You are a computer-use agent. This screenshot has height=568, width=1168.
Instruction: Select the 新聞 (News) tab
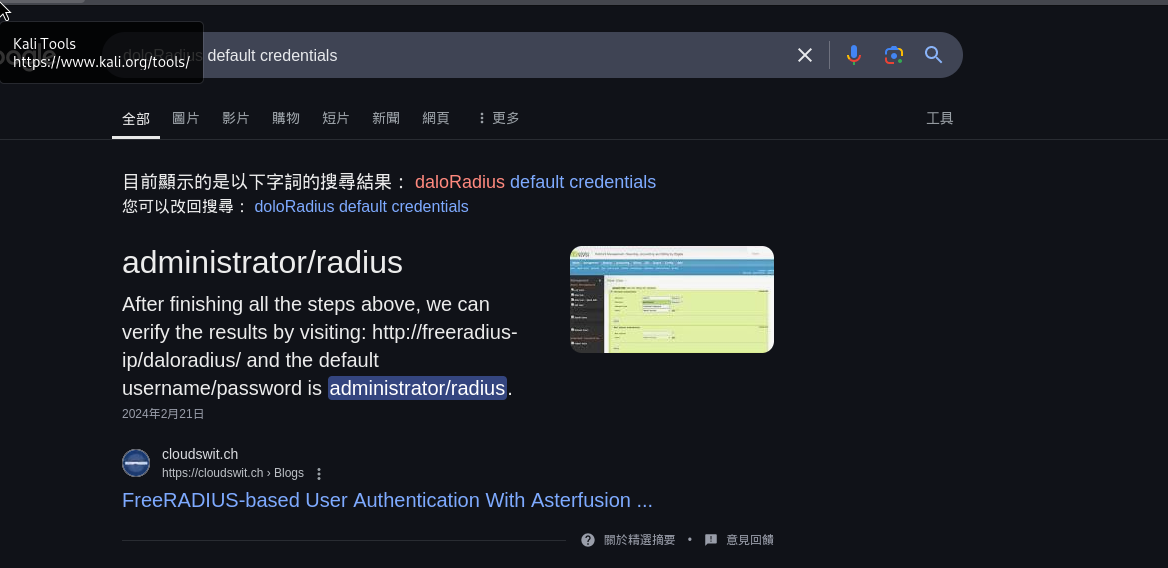(385, 118)
